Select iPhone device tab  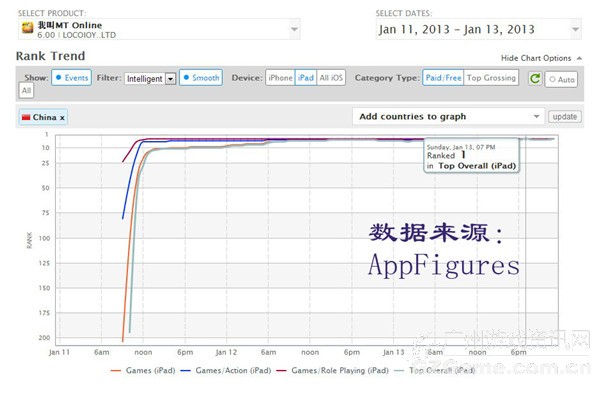[280, 78]
